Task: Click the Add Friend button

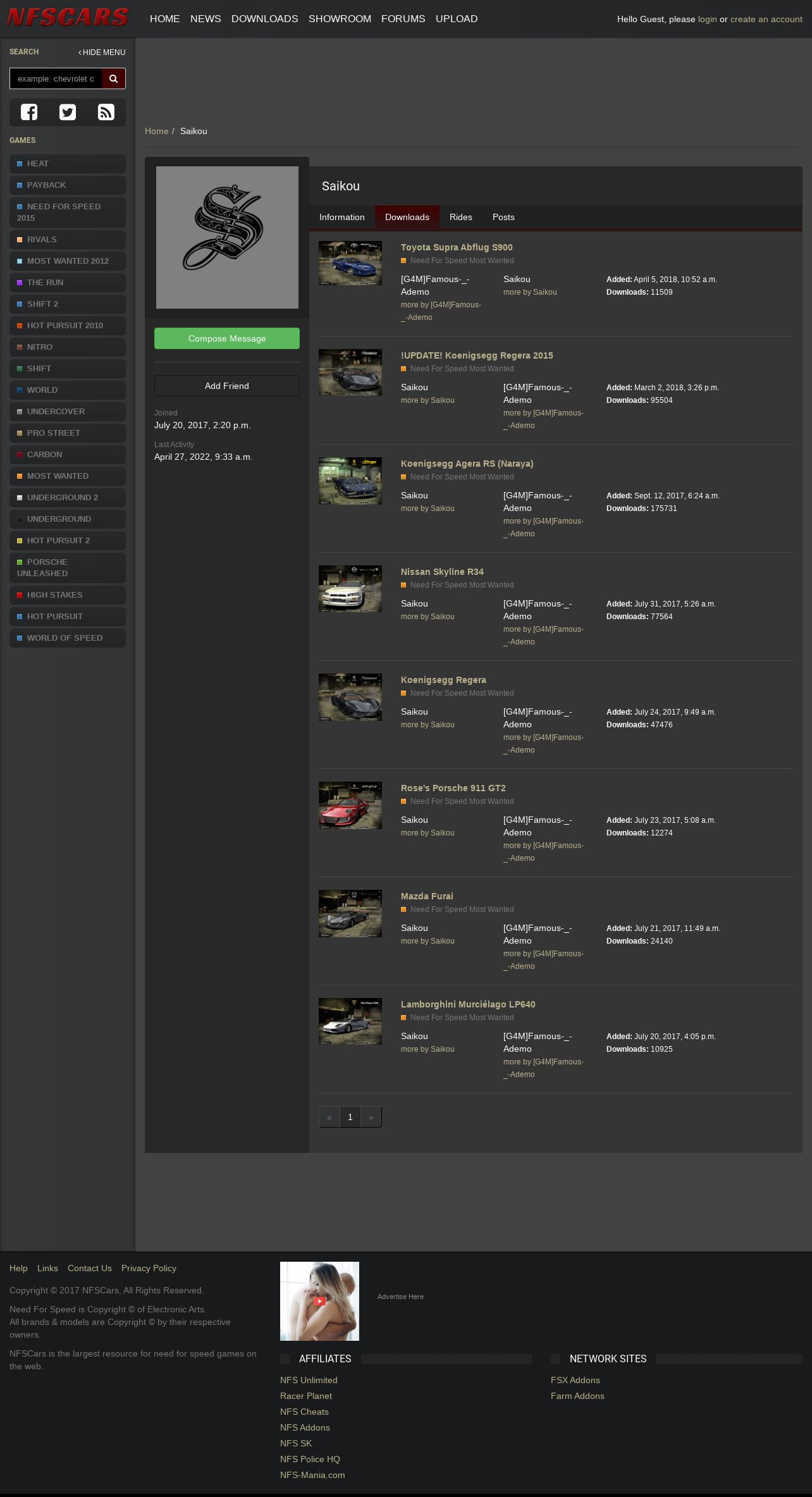Action: click(227, 386)
